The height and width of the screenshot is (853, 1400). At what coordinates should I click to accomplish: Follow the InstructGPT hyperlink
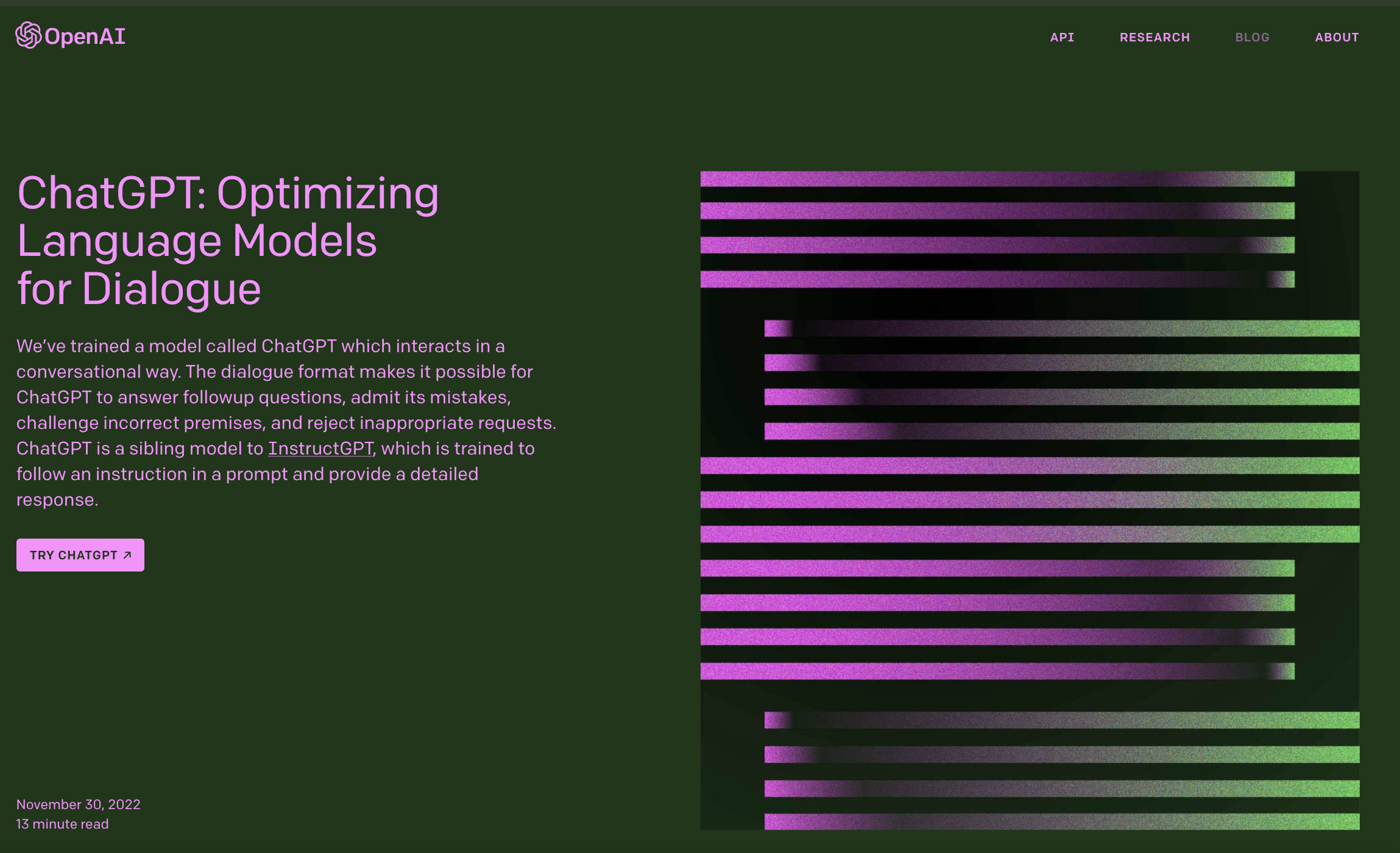pyautogui.click(x=320, y=448)
